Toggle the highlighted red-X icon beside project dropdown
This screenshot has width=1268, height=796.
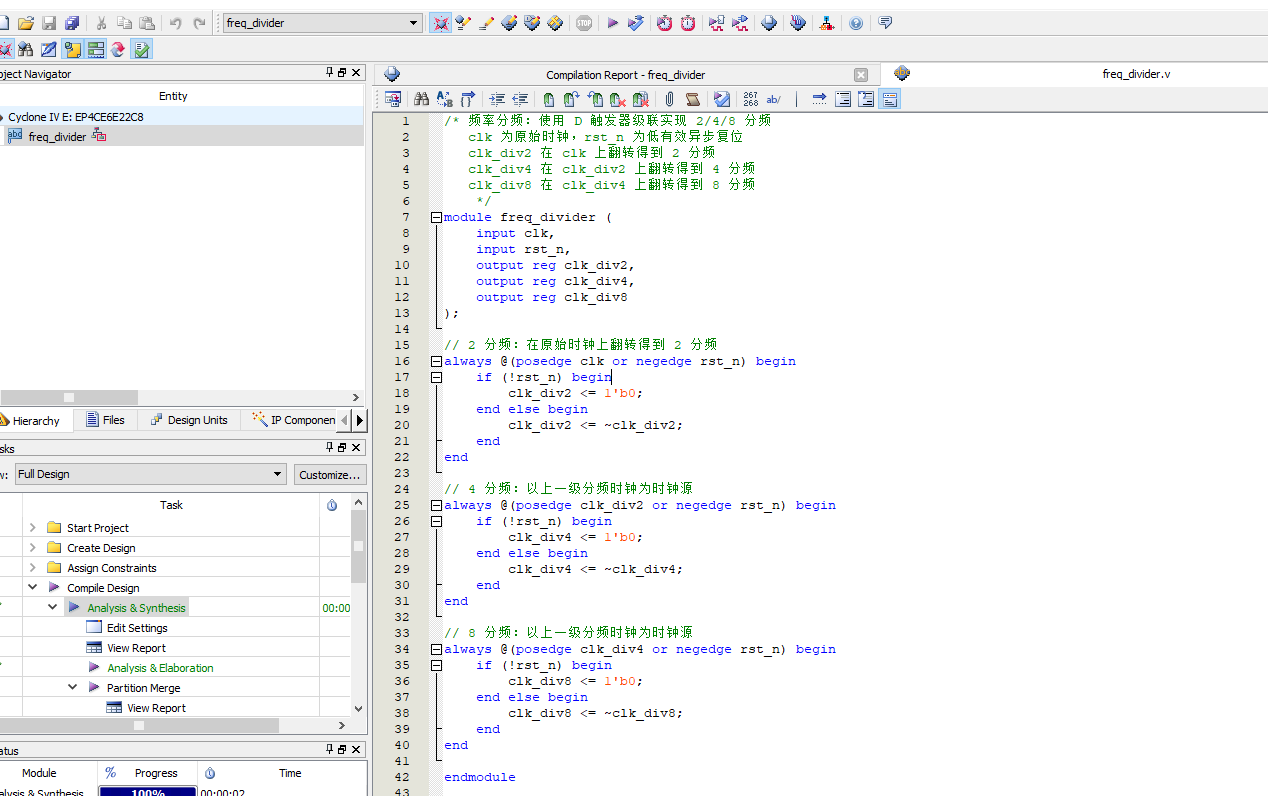pos(440,23)
